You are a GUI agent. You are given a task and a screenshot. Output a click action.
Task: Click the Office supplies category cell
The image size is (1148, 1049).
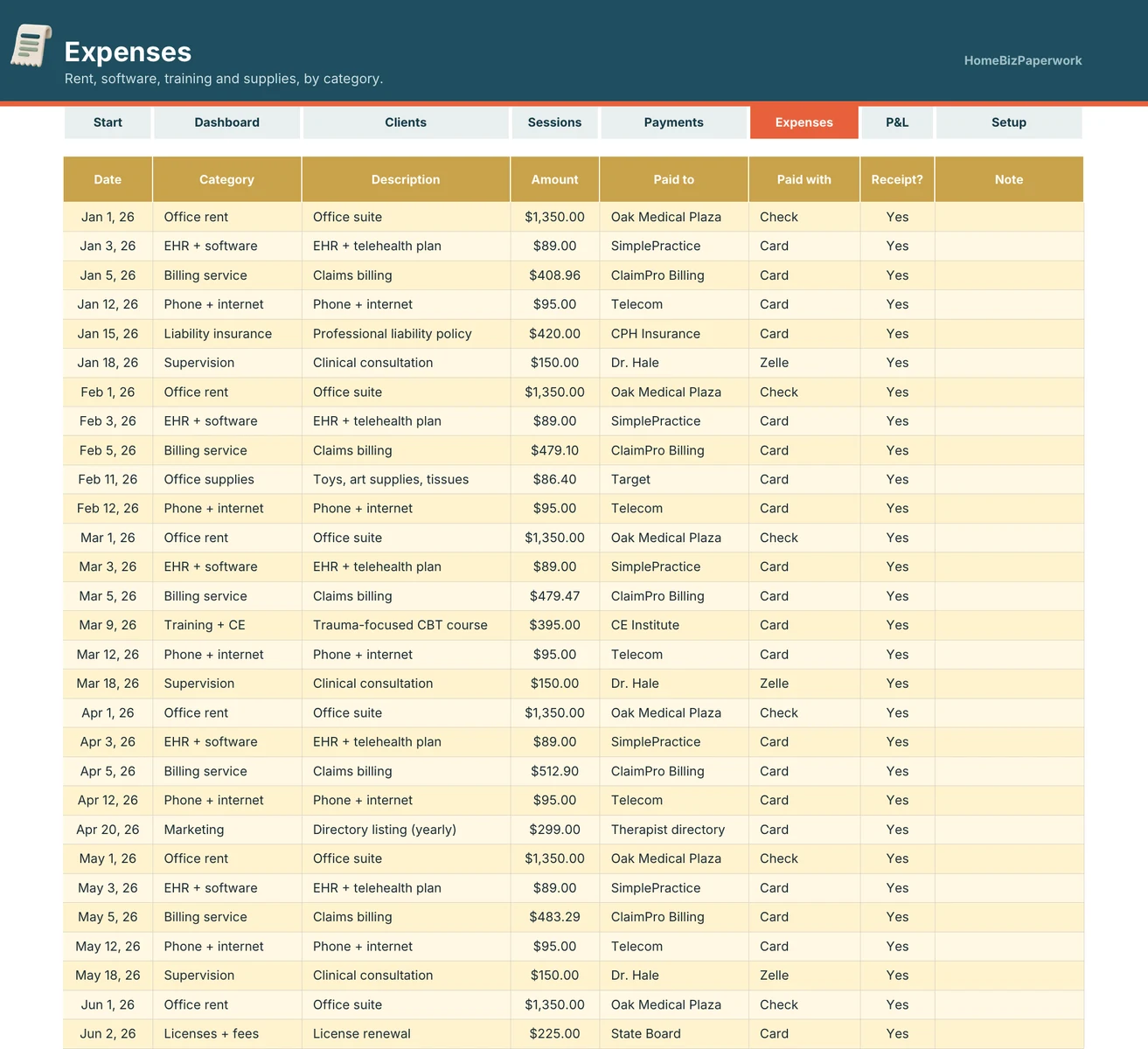226,479
